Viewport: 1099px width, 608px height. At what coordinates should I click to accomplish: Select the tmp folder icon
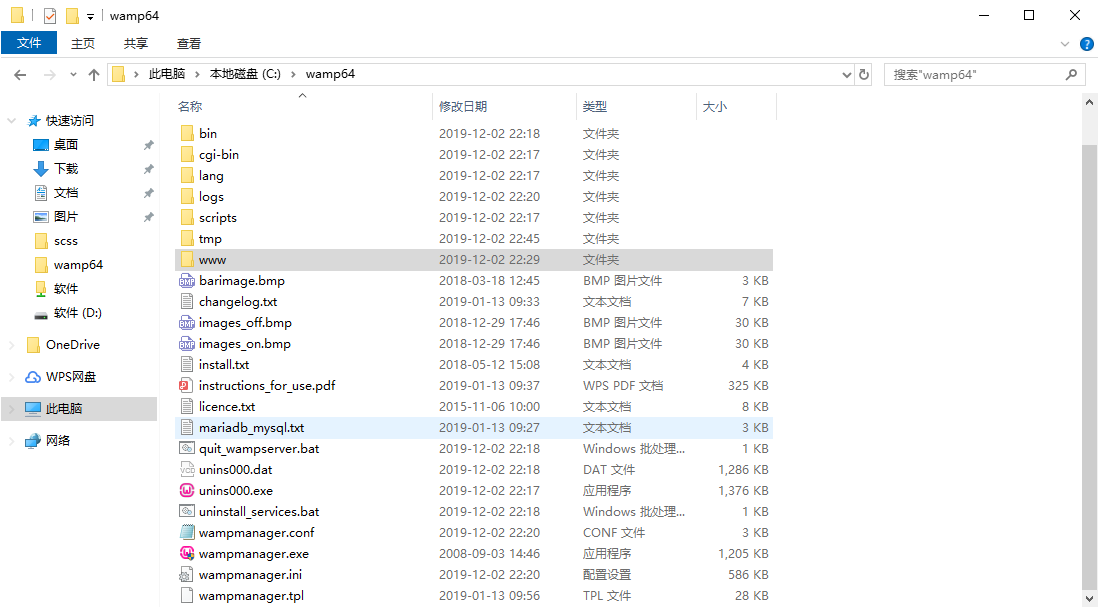(x=186, y=238)
